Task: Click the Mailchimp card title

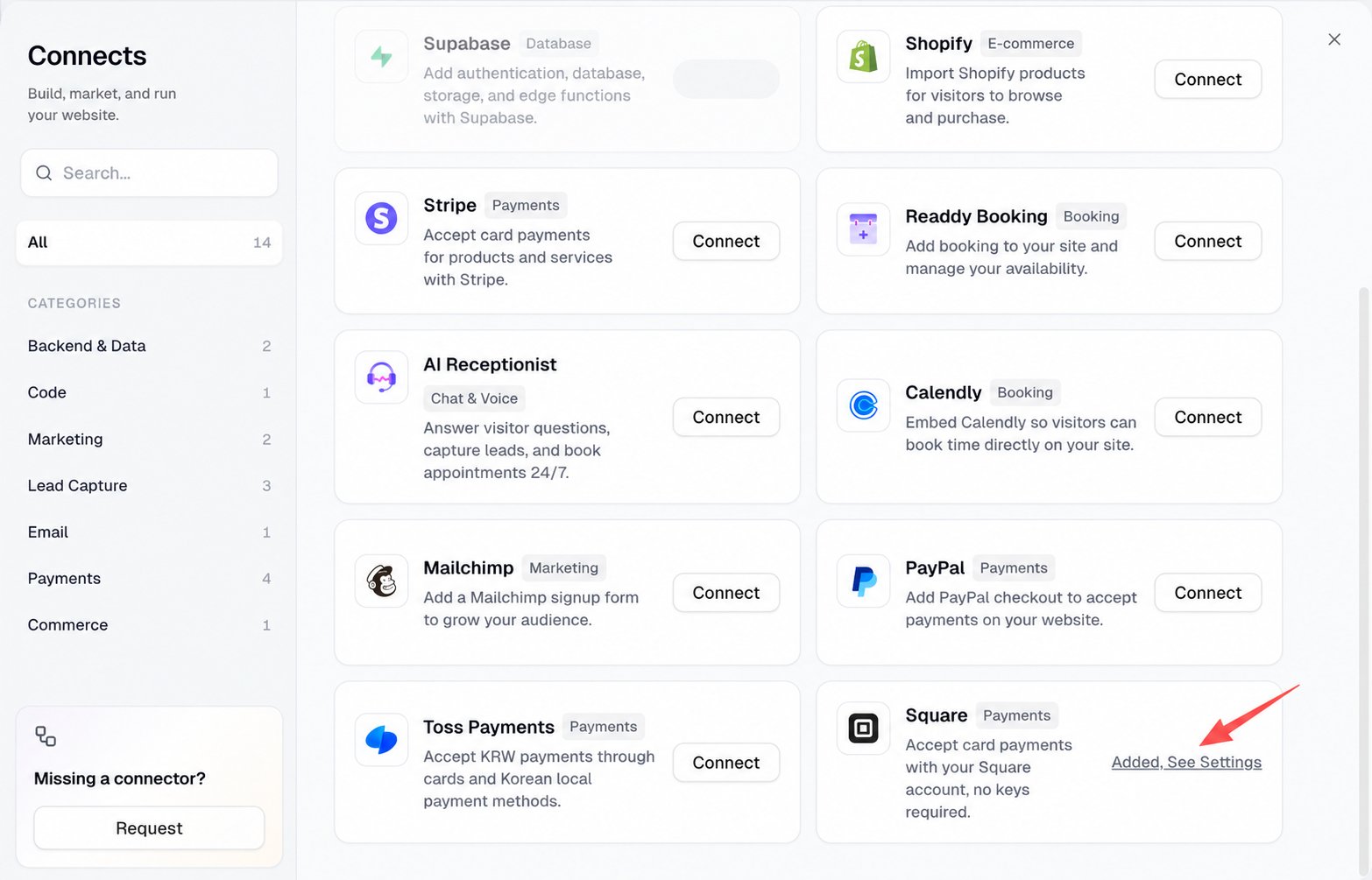Action: [469, 568]
